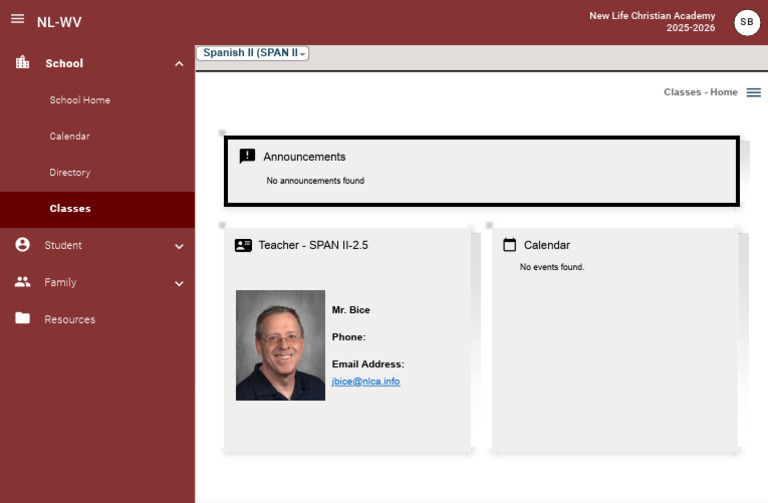
Task: Click the NL-WV site title
Action: click(x=59, y=22)
